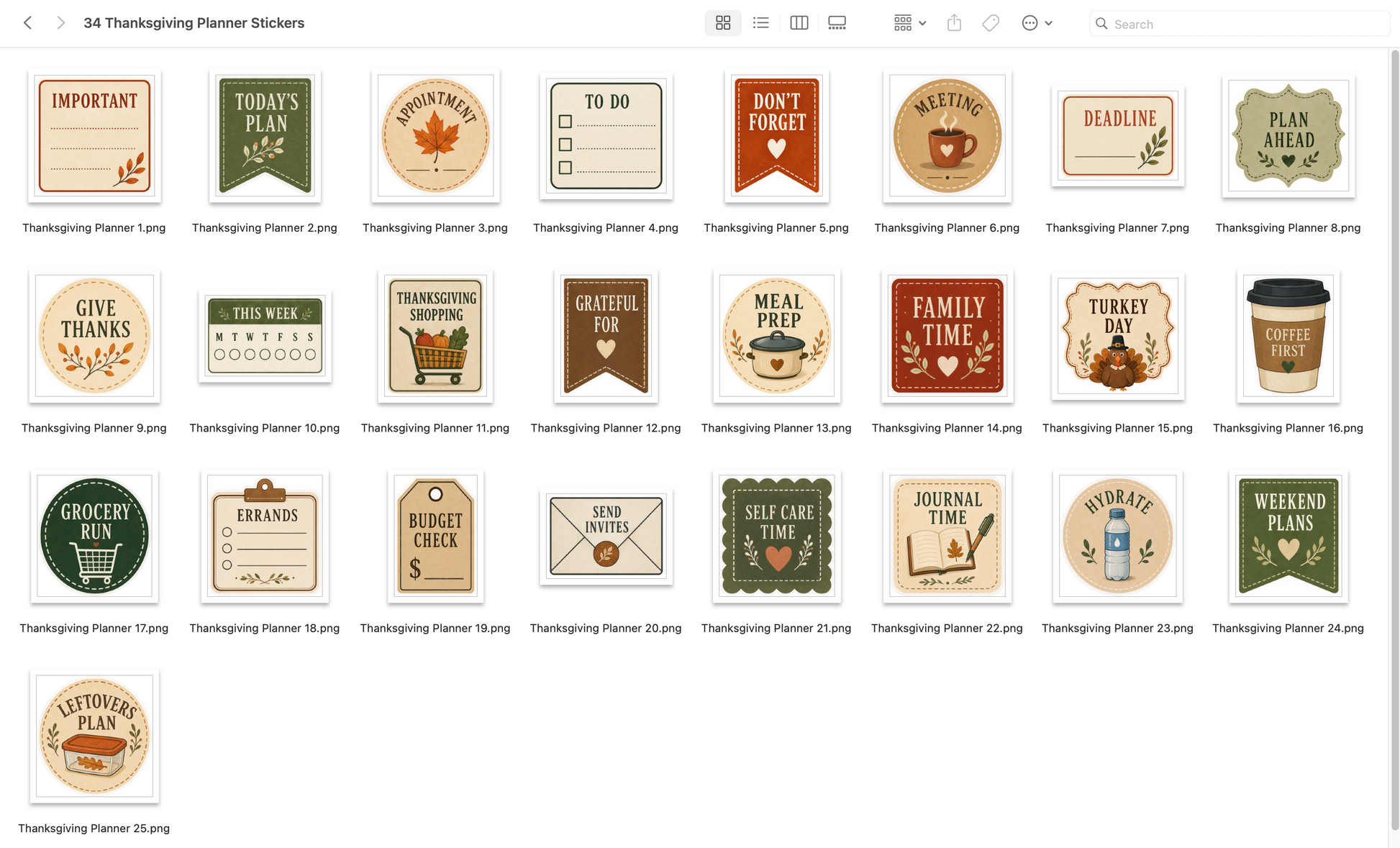Select the LEFTOVERS PLAN sticker thumbnail
Viewport: 1400px width, 848px height.
coord(94,736)
